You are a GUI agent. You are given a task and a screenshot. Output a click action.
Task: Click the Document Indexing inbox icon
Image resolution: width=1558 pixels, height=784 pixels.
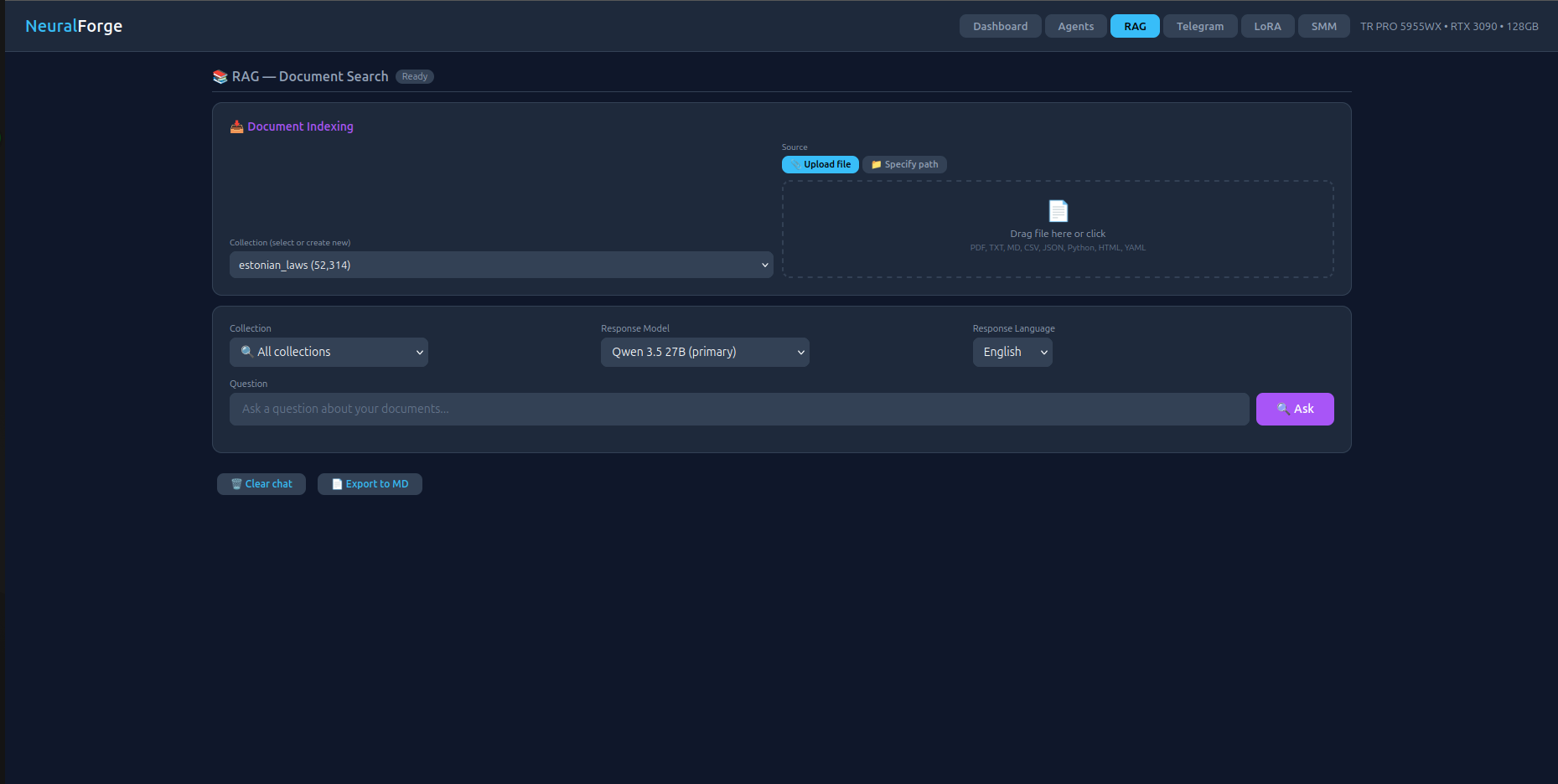(x=237, y=126)
